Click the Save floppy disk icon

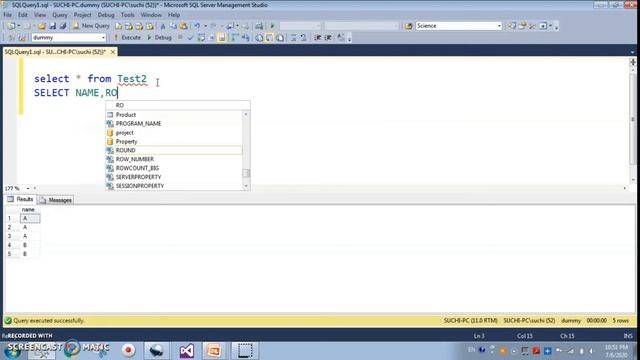pos(52,26)
